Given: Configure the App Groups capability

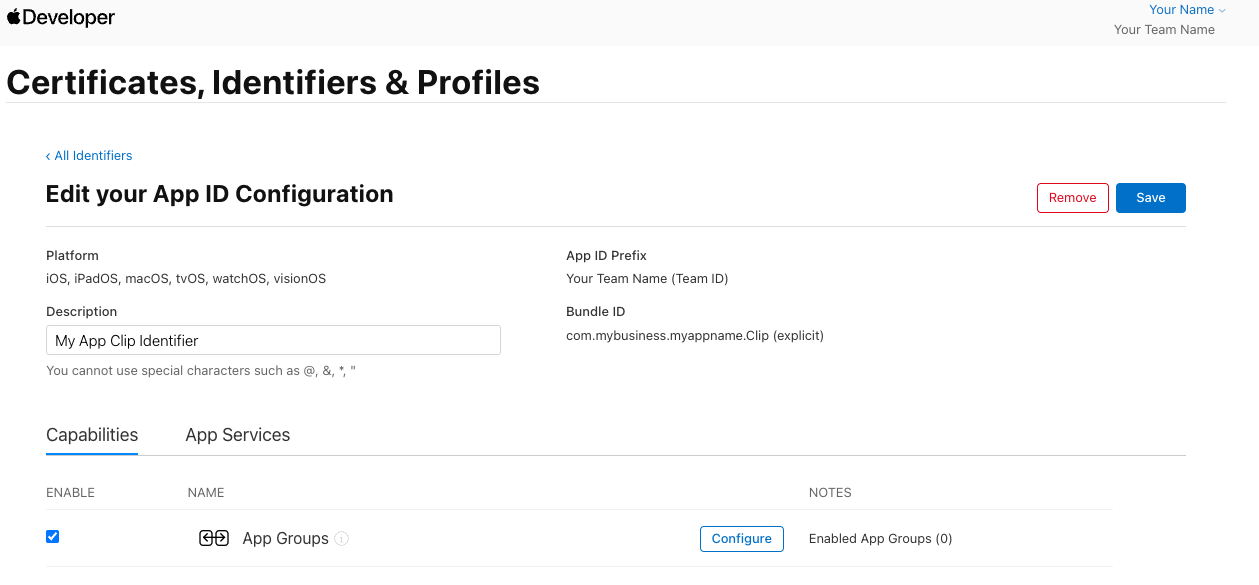Looking at the screenshot, I should pos(741,539).
